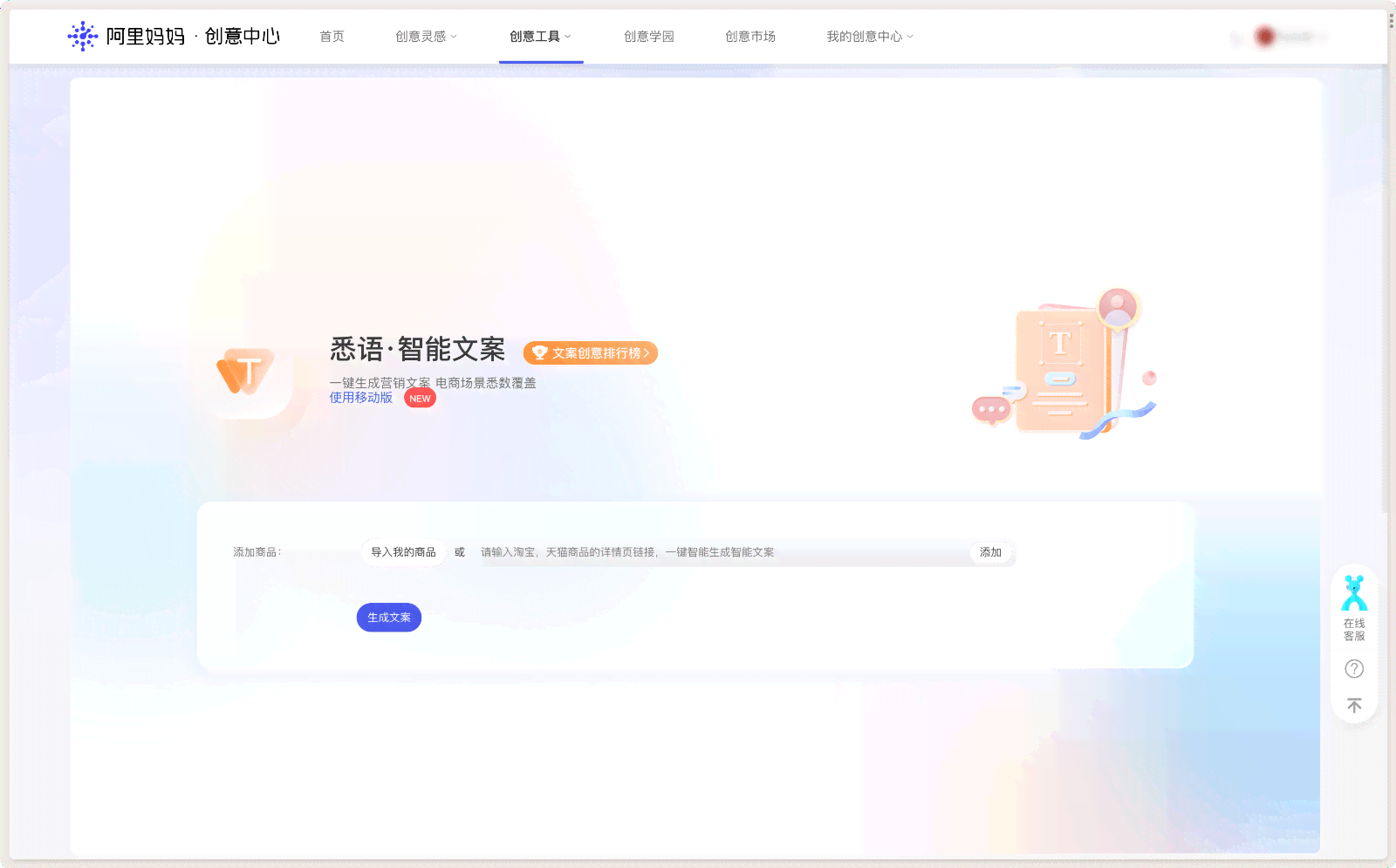Expand the 创意工具 dropdown menu
The height and width of the screenshot is (868, 1396).
tap(540, 37)
